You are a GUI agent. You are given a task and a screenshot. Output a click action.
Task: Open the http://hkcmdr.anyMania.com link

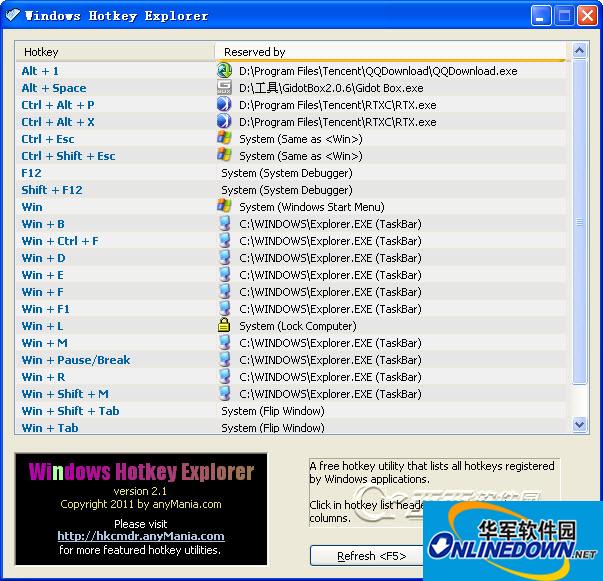coord(141,536)
